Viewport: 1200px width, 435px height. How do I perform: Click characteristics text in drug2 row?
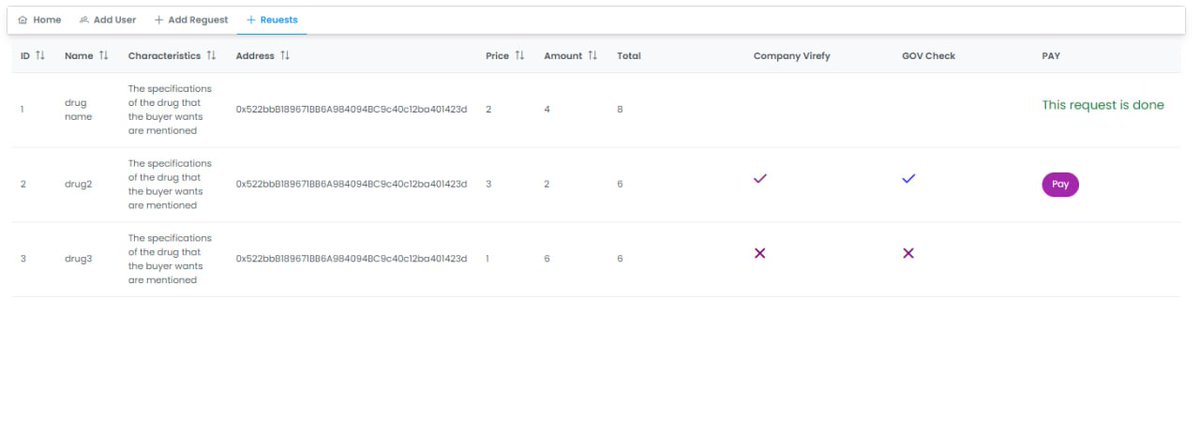[x=170, y=184]
